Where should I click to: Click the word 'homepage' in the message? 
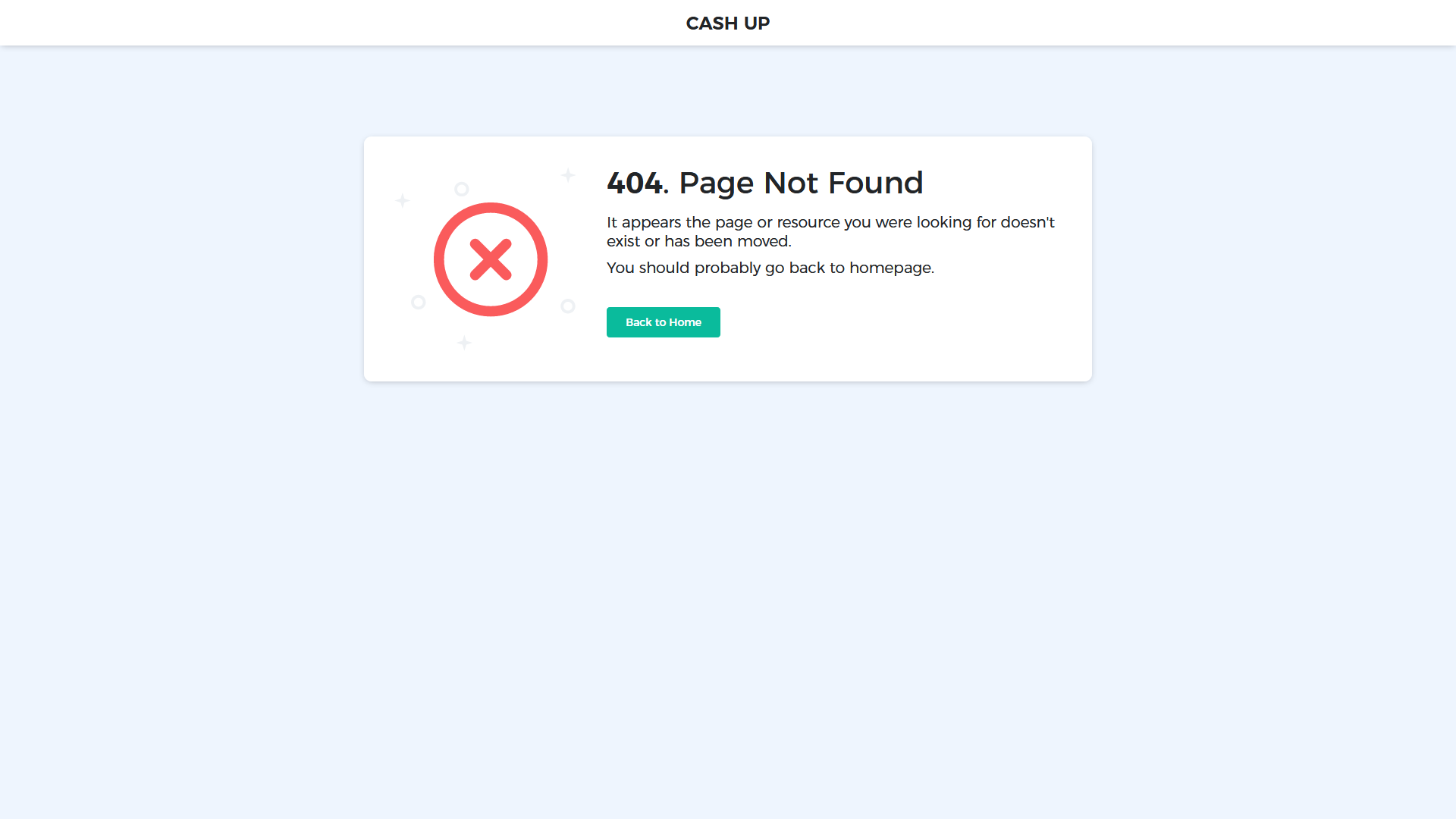coord(890,268)
